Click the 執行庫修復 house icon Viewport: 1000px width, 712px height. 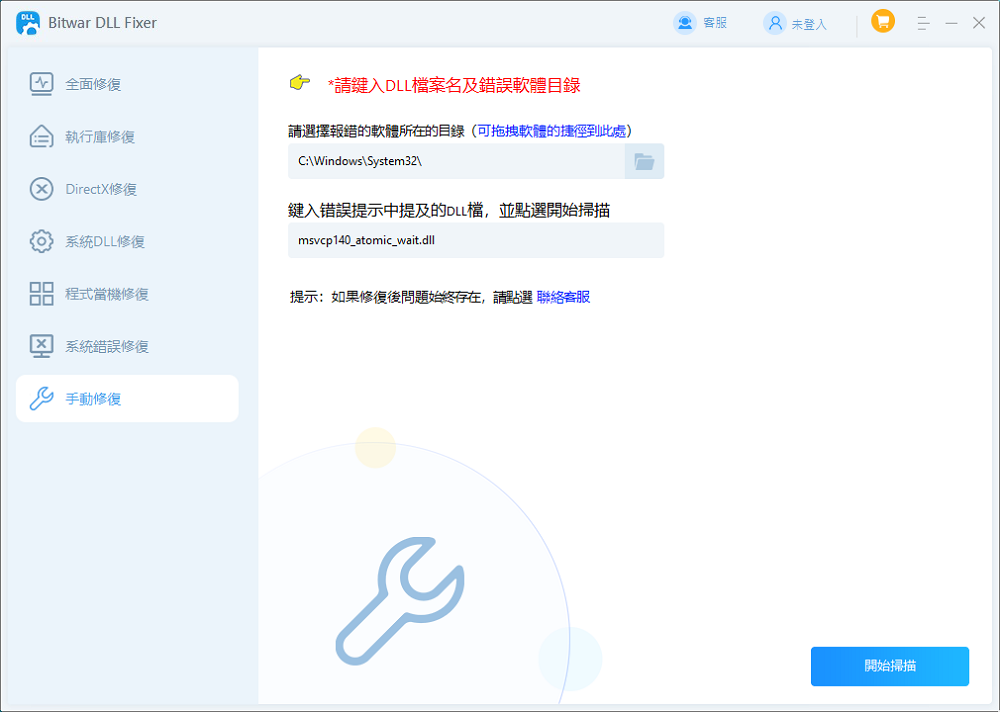click(41, 137)
